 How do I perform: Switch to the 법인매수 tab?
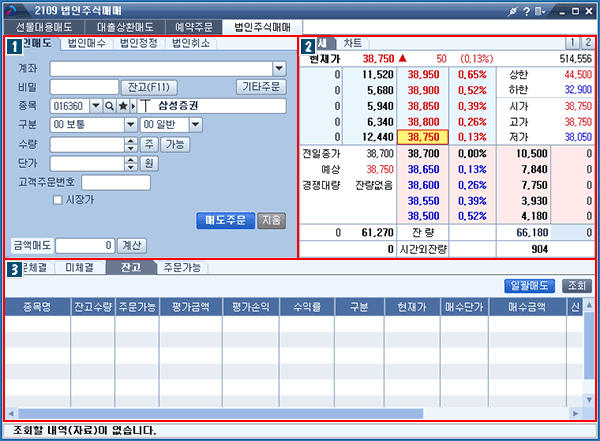(x=88, y=44)
